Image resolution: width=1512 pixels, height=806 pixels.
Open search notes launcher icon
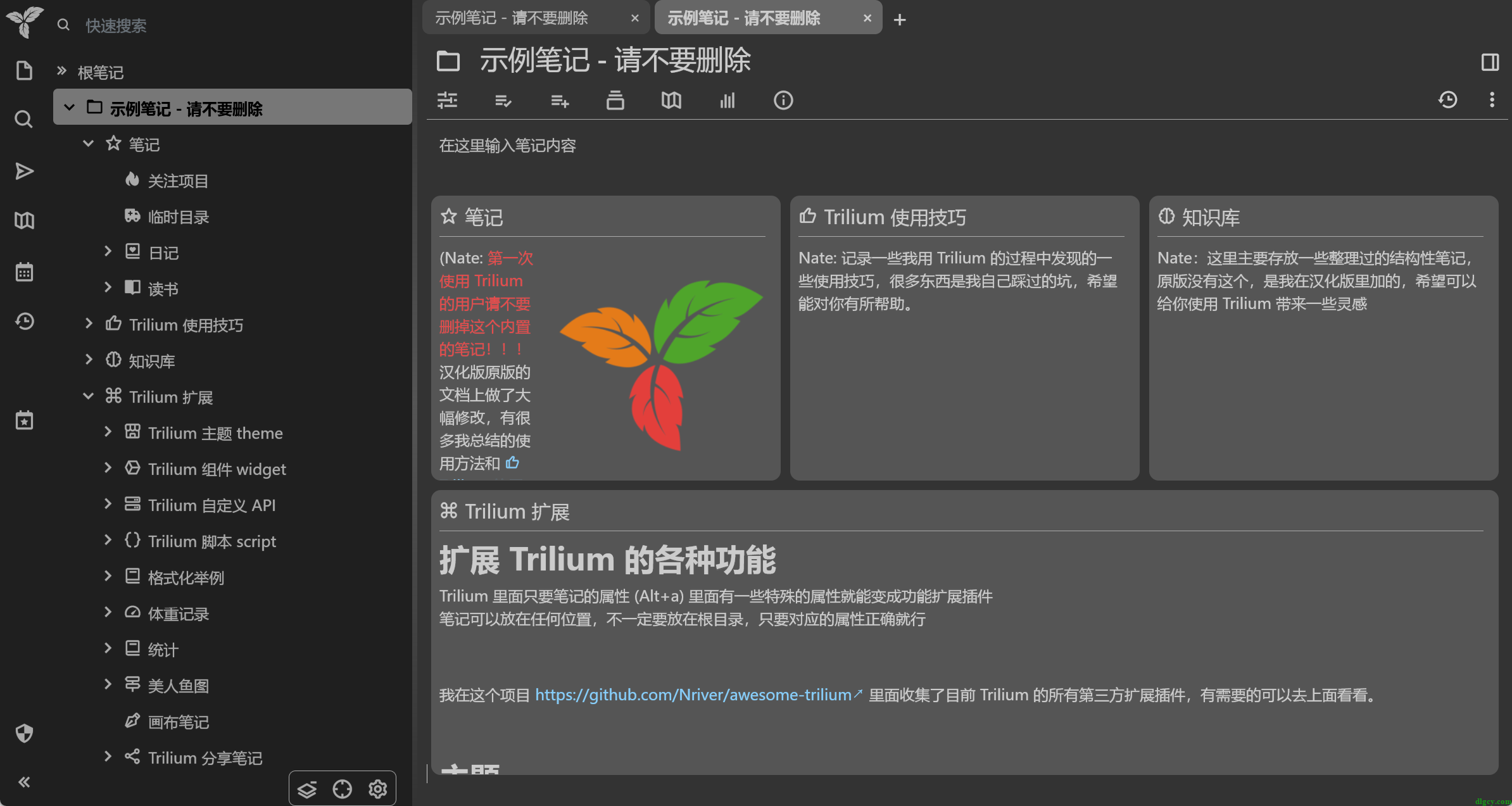tap(24, 119)
